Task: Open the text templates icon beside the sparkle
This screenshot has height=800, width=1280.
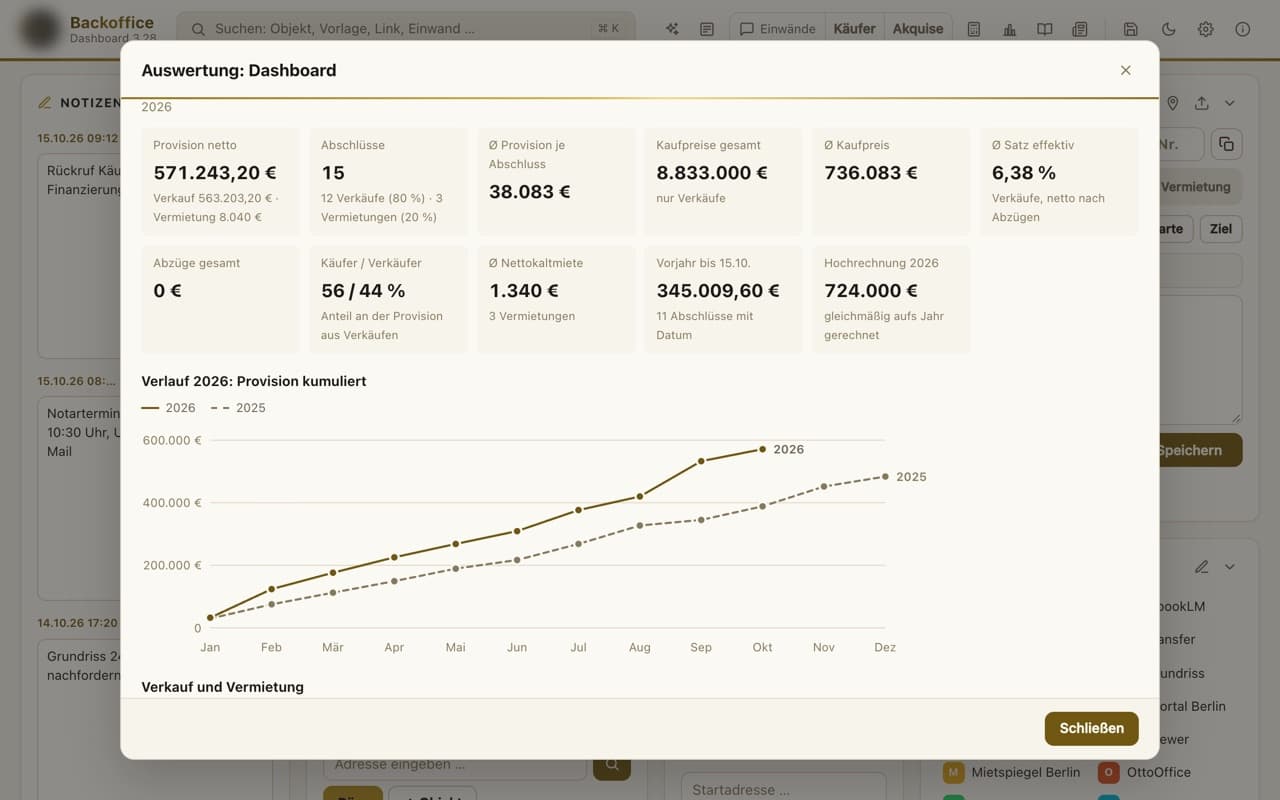Action: pyautogui.click(x=707, y=29)
